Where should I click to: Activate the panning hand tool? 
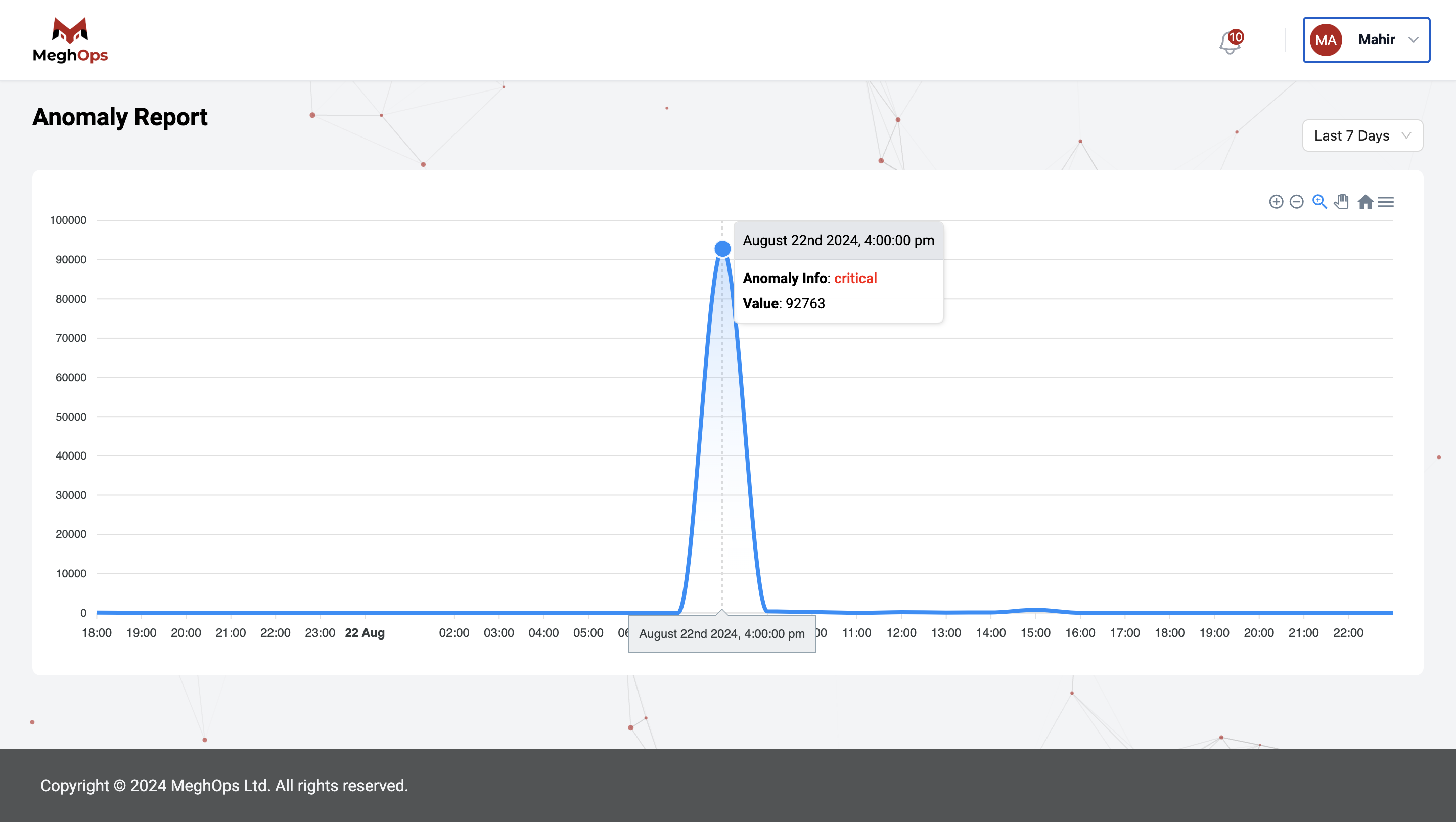pos(1342,202)
